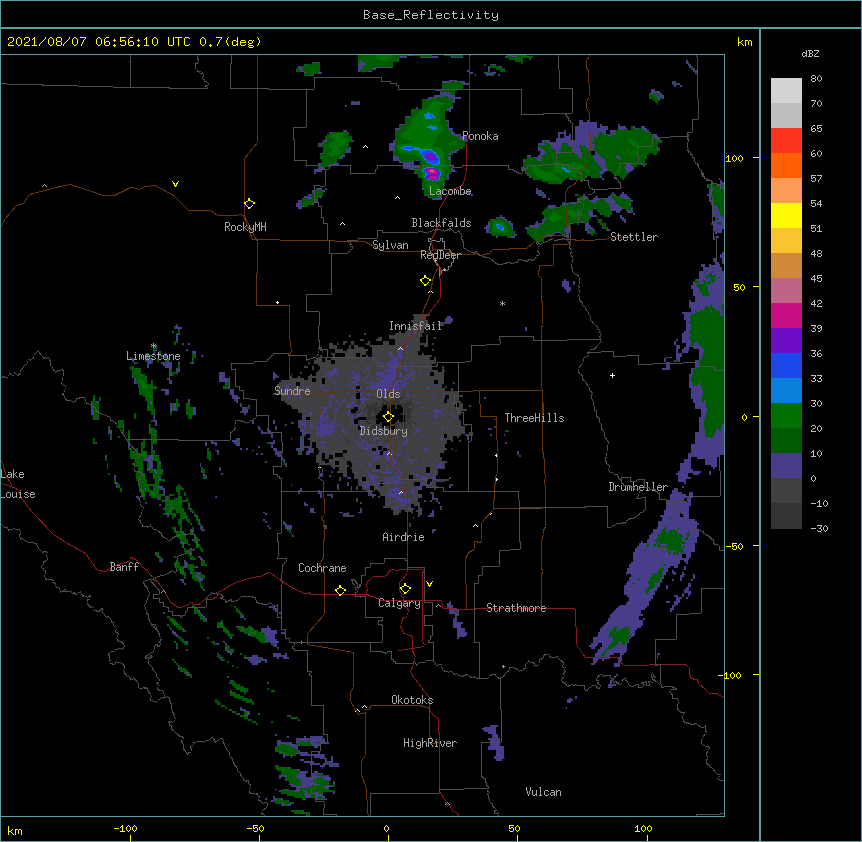This screenshot has width=862, height=842.
Task: Click the magenta swatch in reflectivity legend
Action: click(786, 315)
